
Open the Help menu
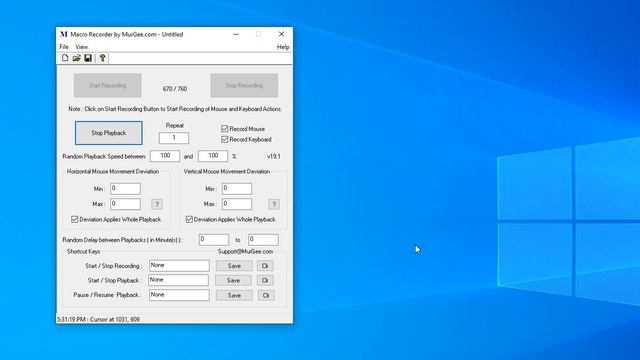(283, 47)
